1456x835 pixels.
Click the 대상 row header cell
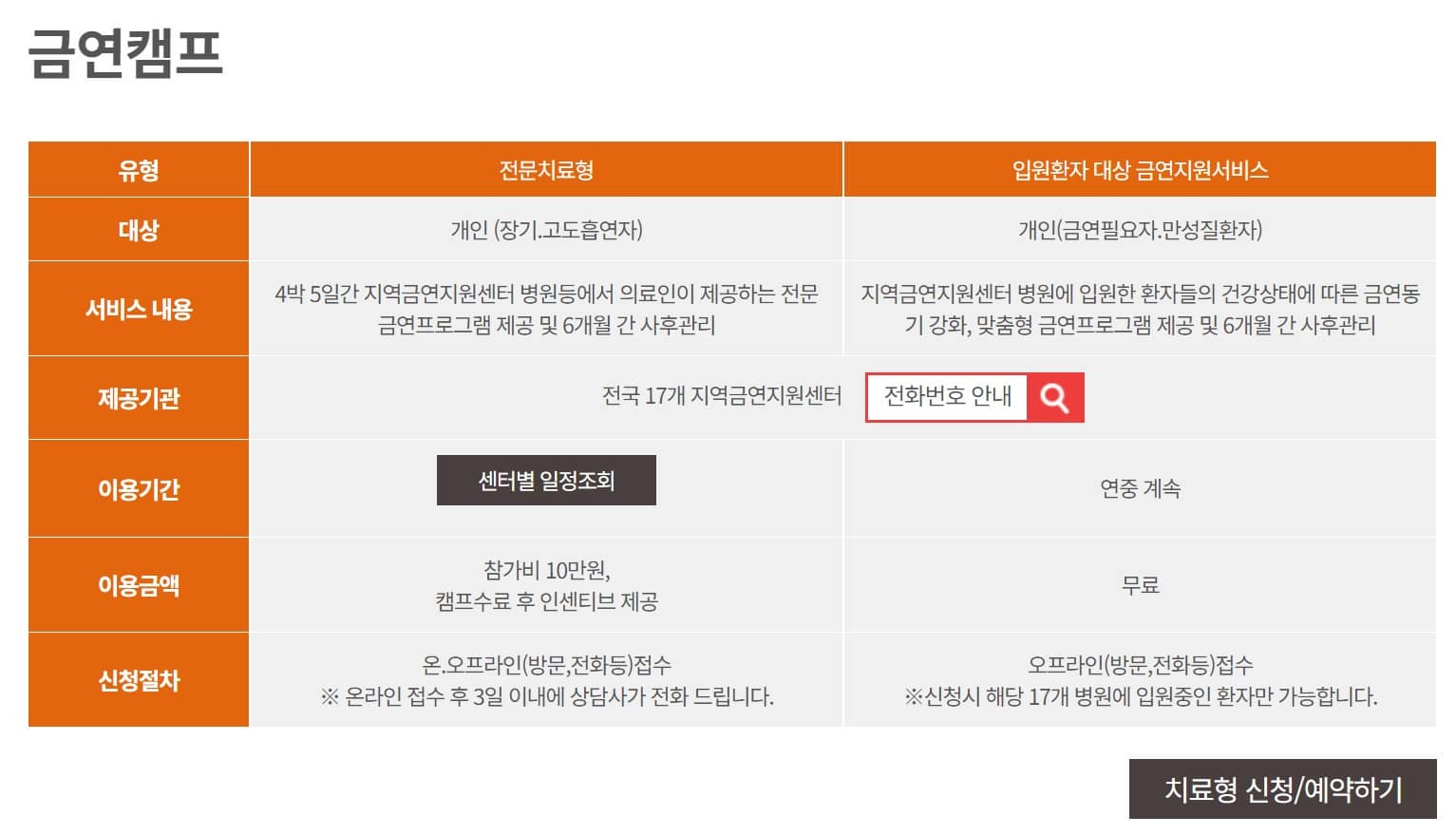tap(138, 229)
